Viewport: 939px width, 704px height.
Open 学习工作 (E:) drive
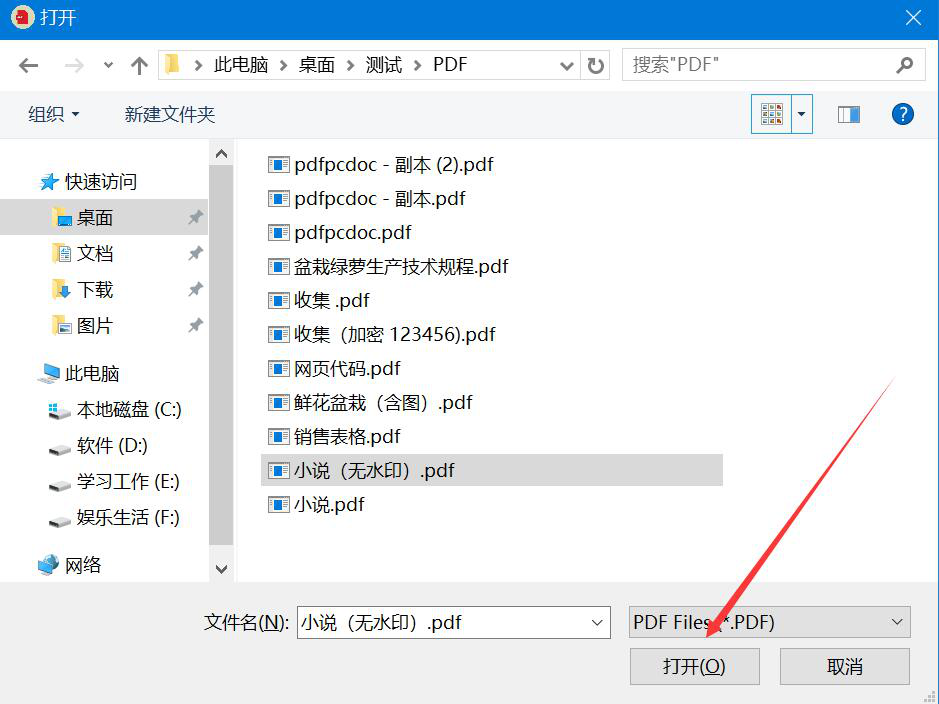pyautogui.click(x=114, y=481)
